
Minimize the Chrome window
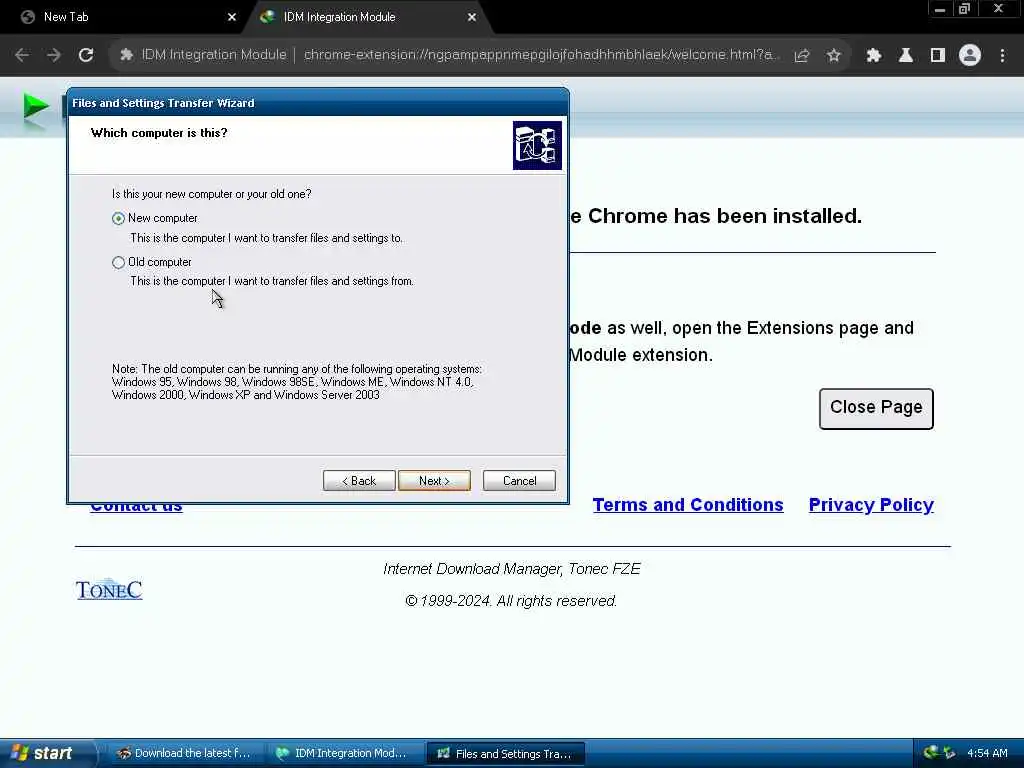940,9
